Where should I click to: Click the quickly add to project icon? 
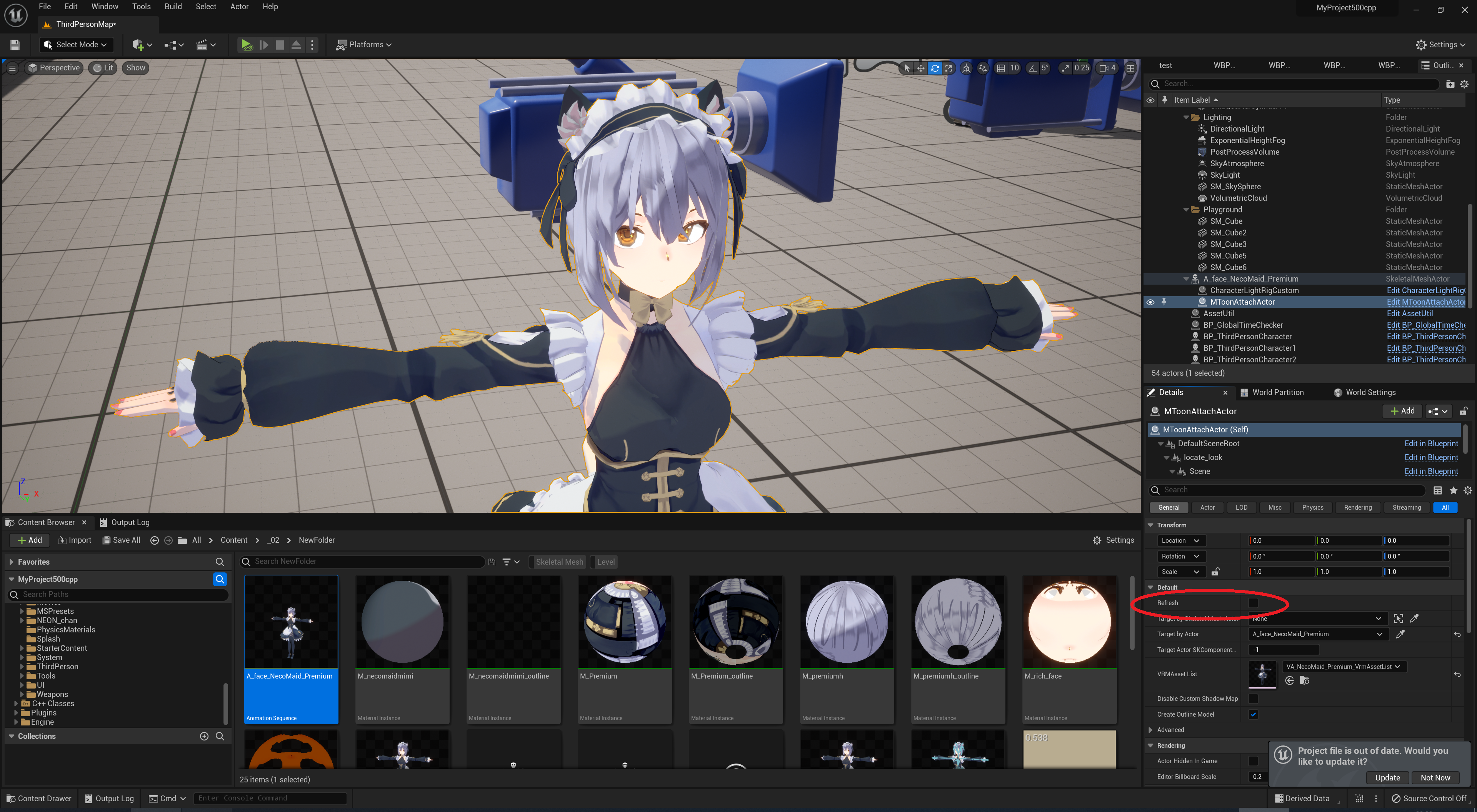click(x=138, y=45)
